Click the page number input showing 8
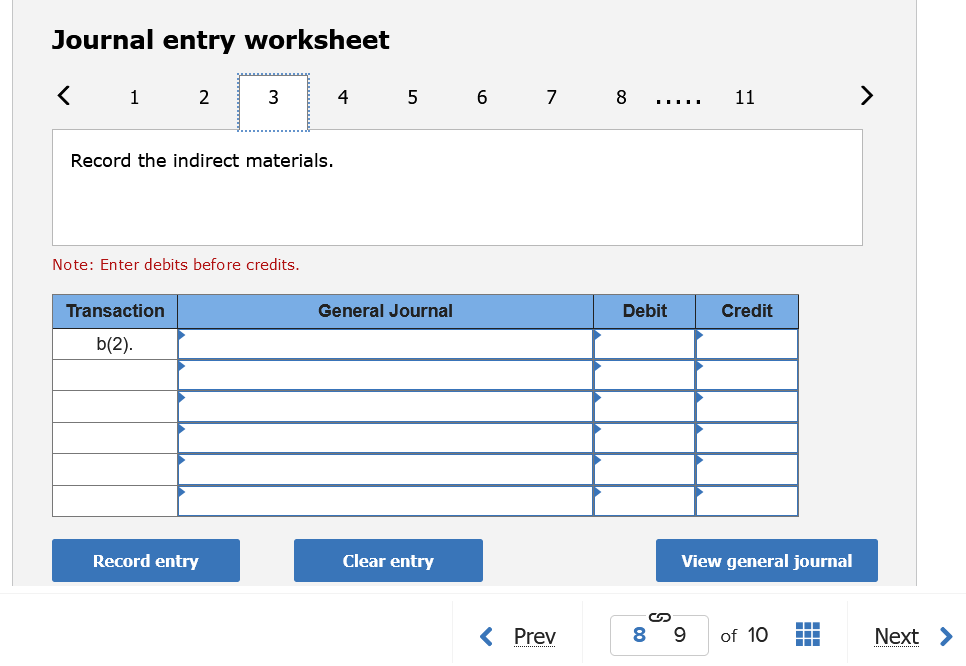This screenshot has height=666, width=966. (637, 636)
